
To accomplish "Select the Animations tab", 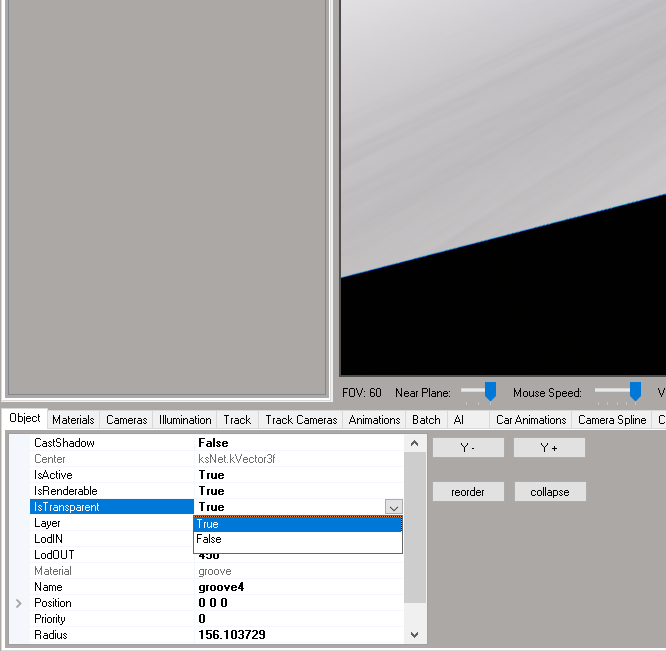I will pos(374,420).
